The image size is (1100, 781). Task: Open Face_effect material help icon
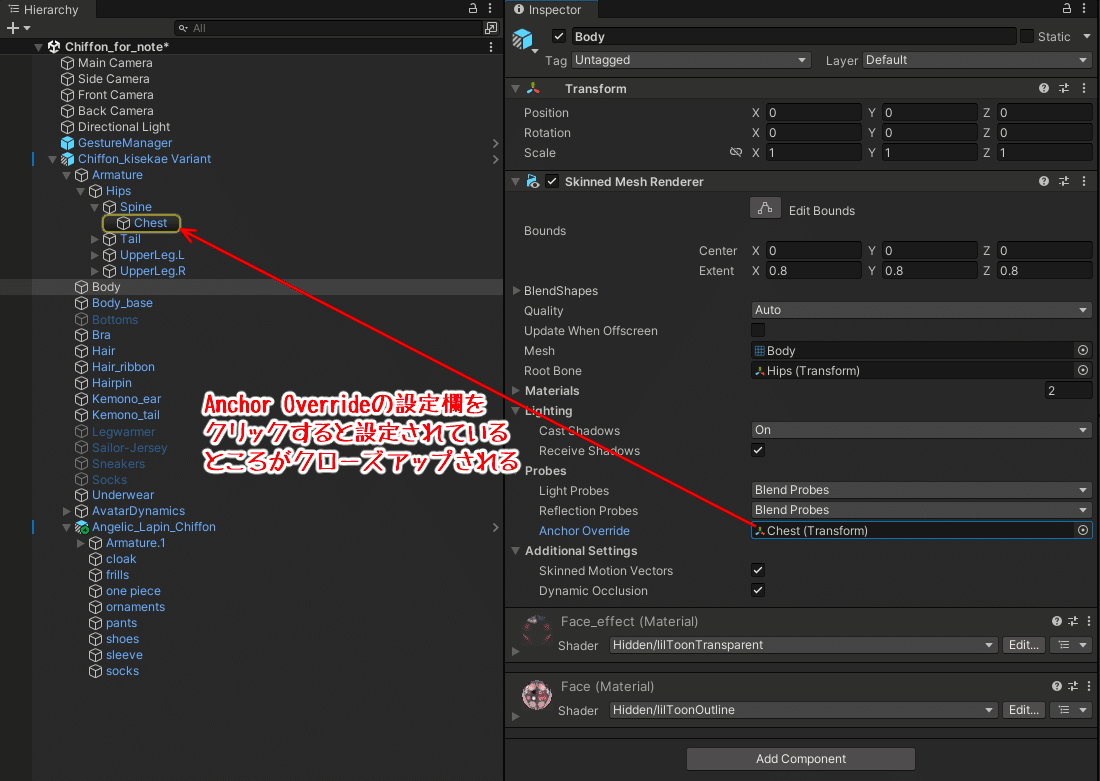point(1057,621)
